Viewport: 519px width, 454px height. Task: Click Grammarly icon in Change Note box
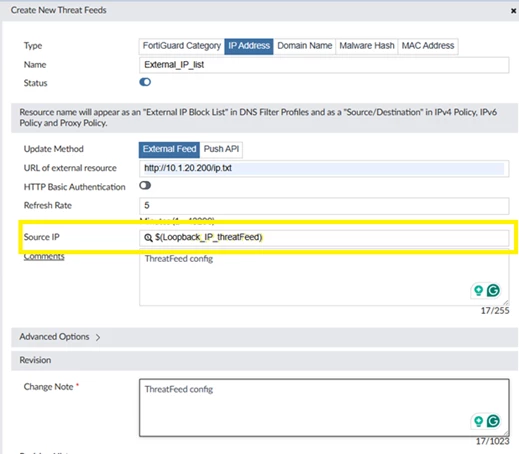click(x=493, y=421)
